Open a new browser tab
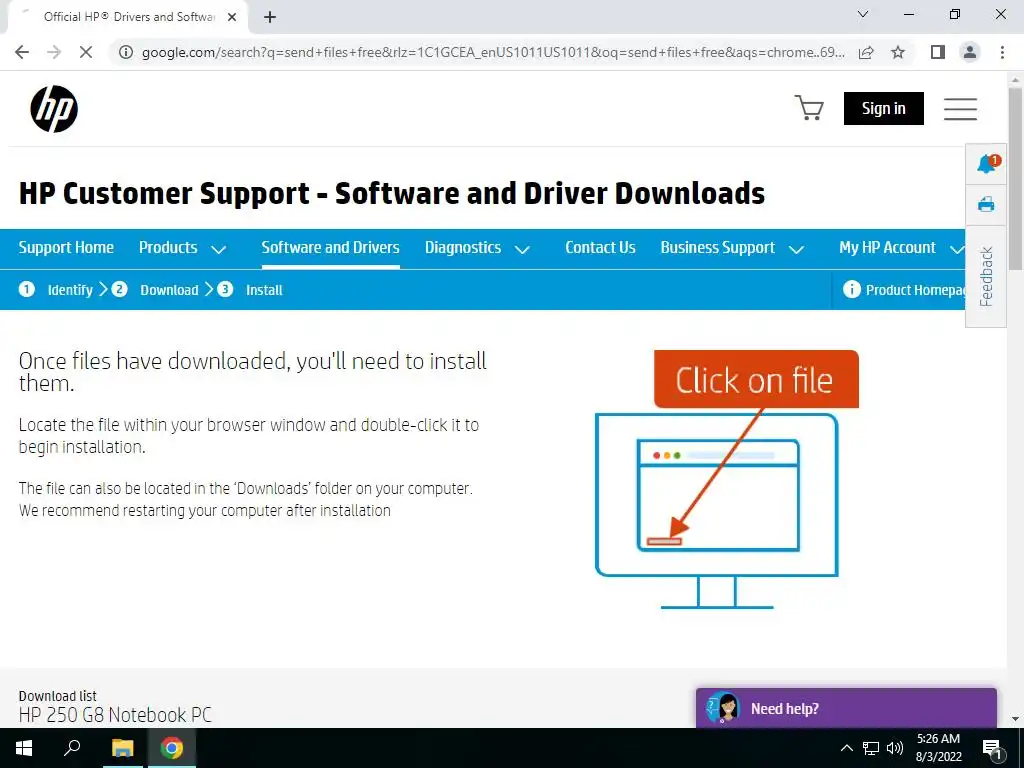 [x=270, y=18]
